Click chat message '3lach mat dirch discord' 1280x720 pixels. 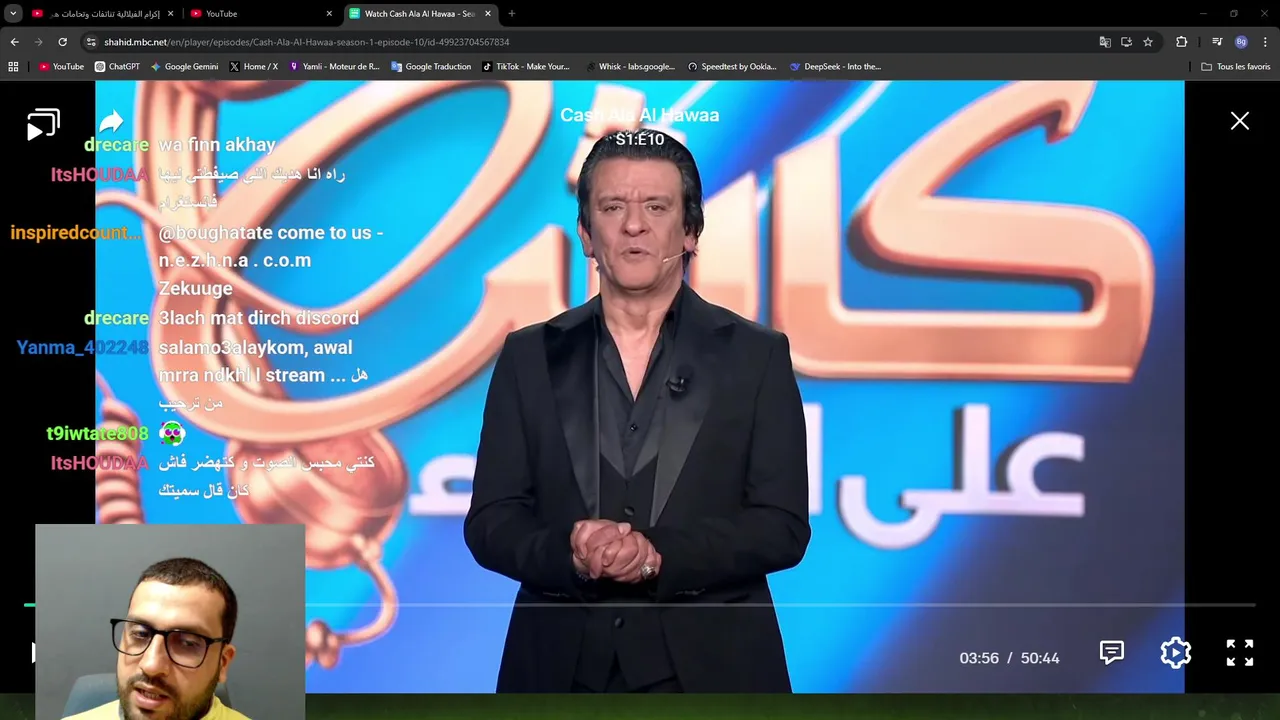tap(258, 317)
